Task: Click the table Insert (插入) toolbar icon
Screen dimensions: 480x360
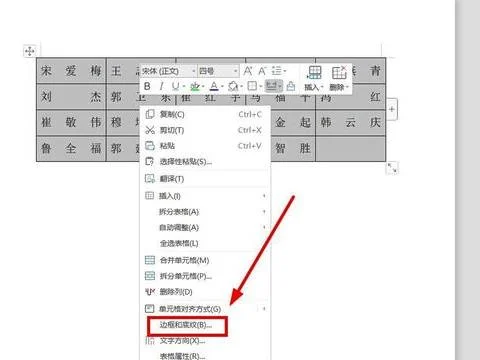Action: click(x=314, y=79)
